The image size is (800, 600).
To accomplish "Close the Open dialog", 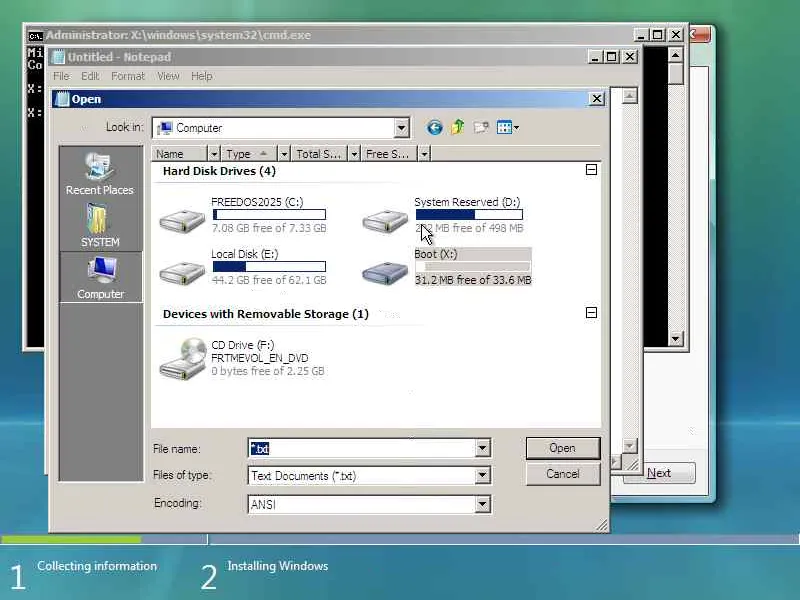I will pyautogui.click(x=596, y=99).
